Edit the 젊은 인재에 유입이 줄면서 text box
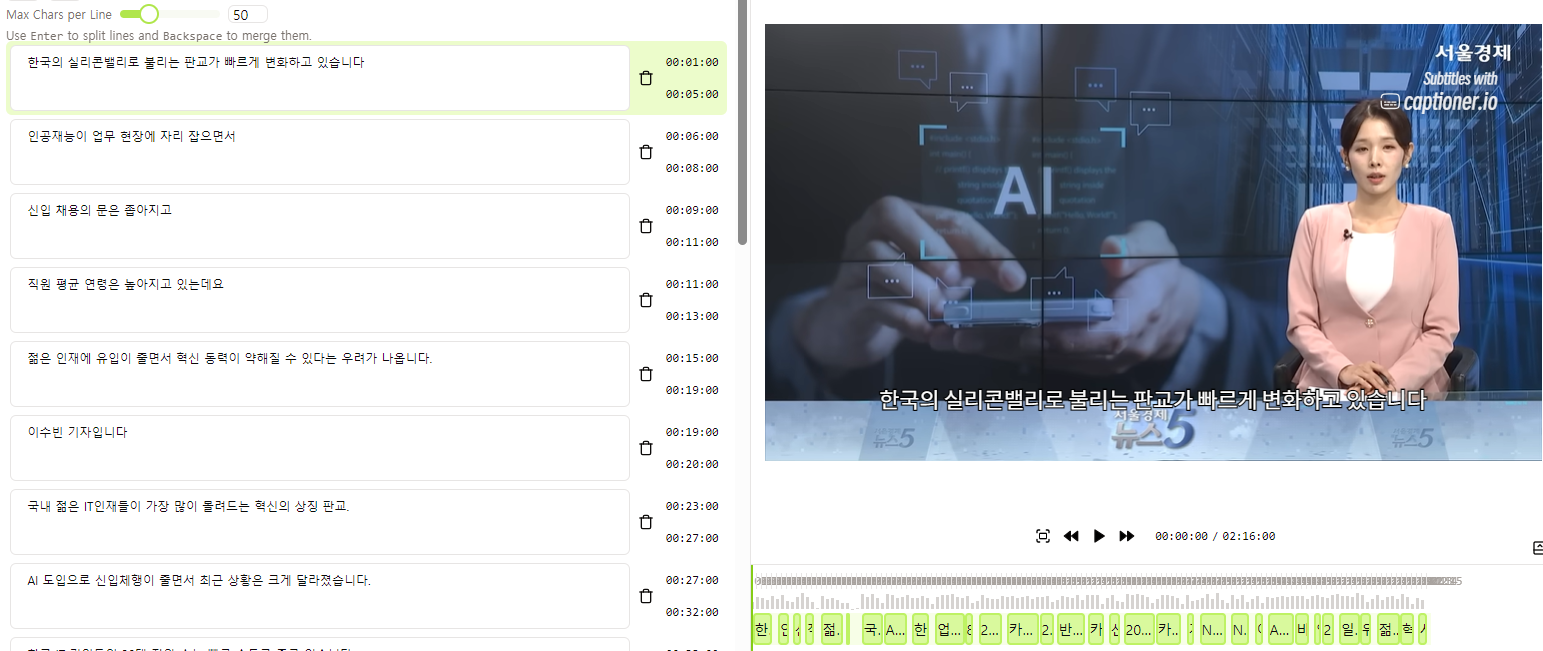Image resolution: width=1543 pixels, height=651 pixels. click(x=320, y=374)
